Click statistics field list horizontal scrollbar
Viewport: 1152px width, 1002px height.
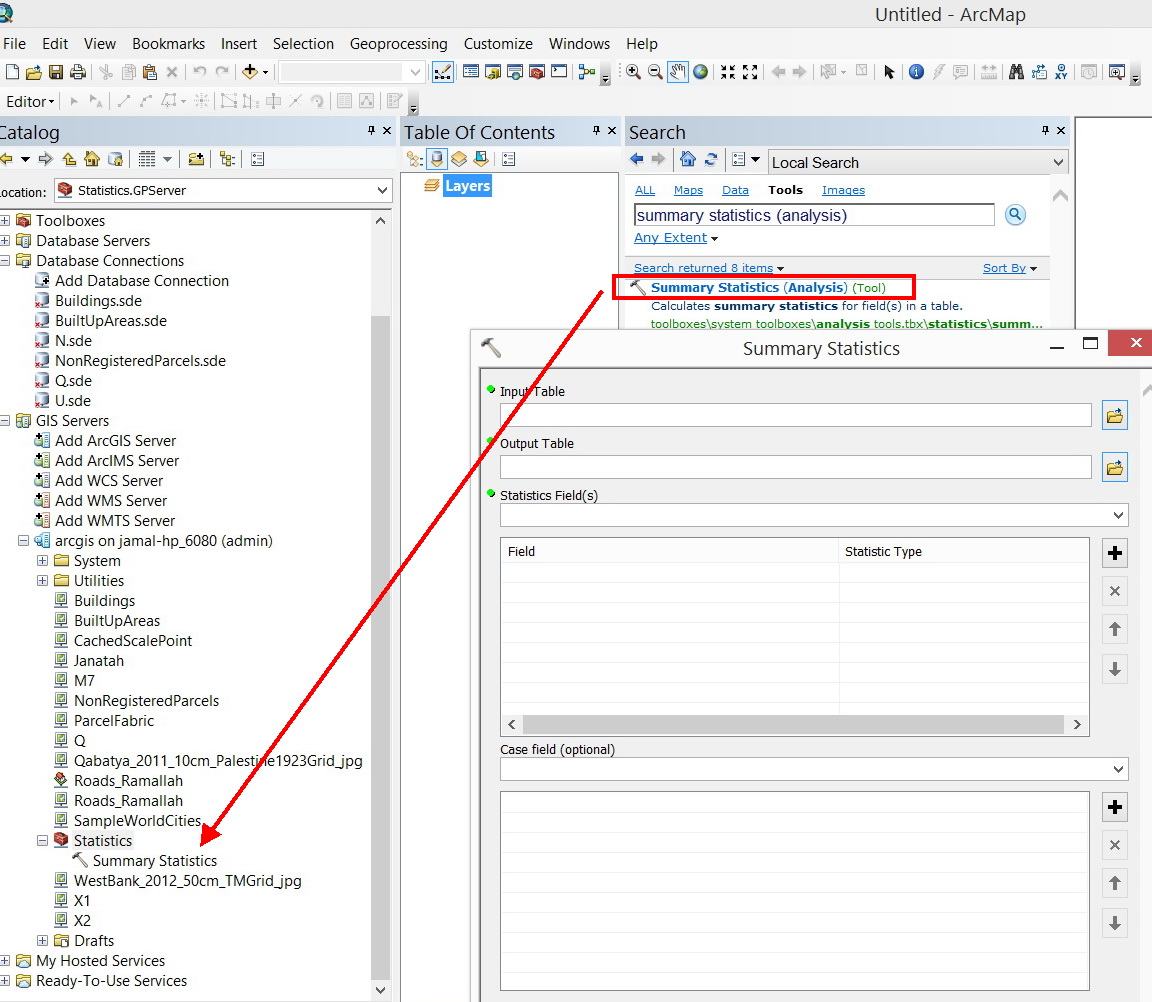click(x=794, y=724)
